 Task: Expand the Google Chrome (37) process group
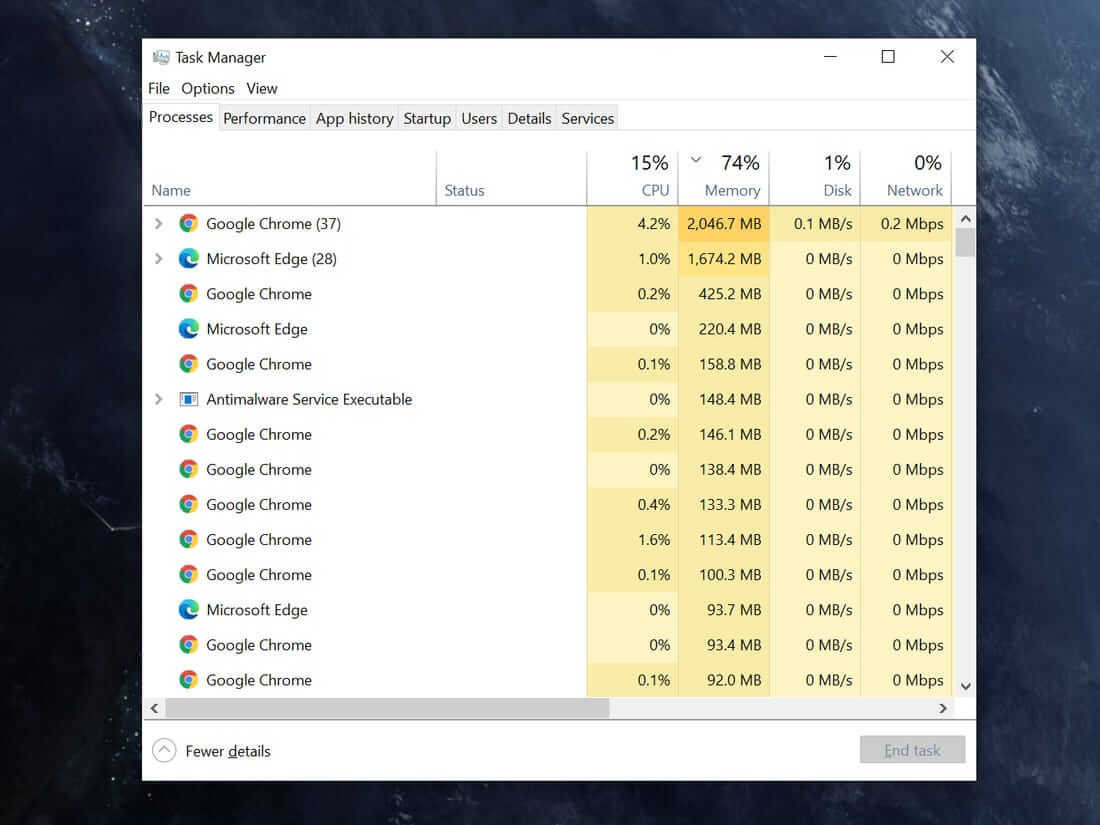click(x=158, y=223)
